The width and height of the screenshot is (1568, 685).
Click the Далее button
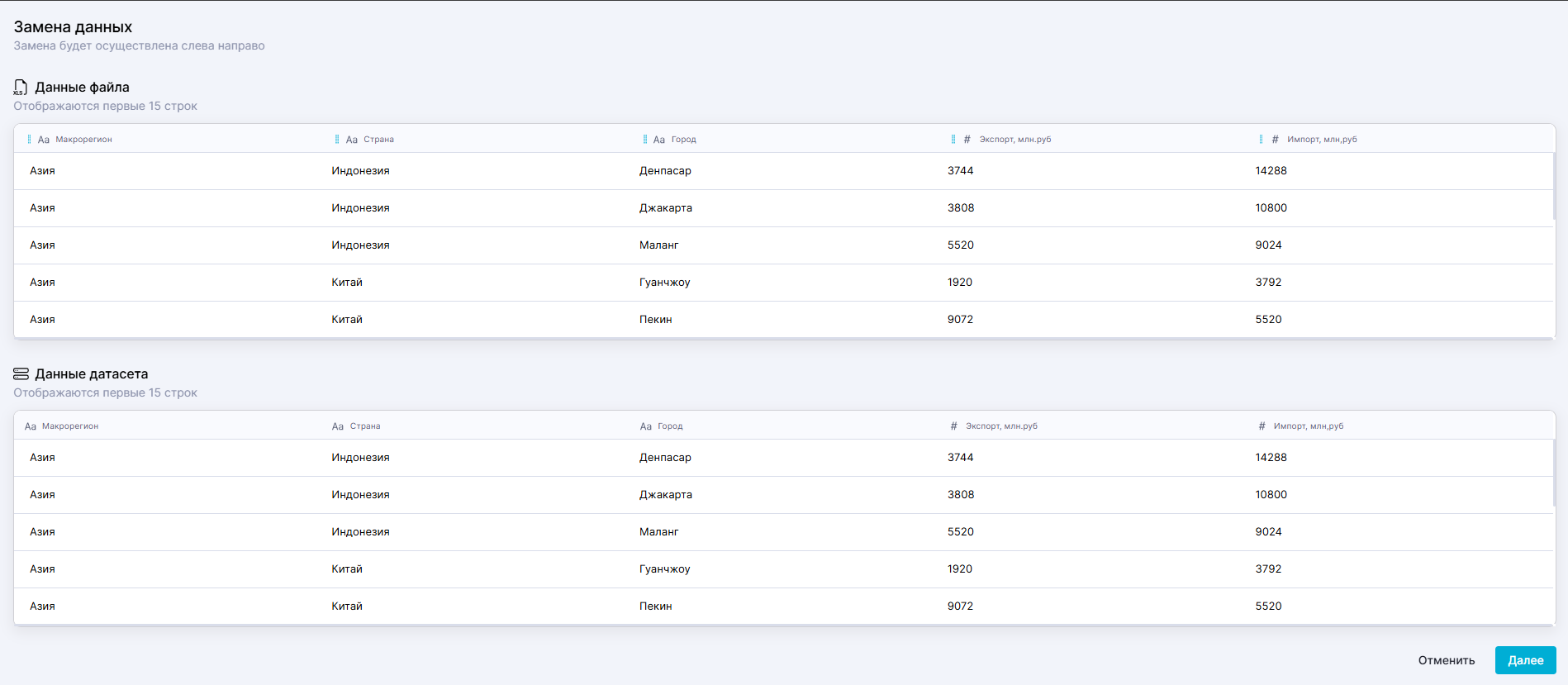tap(1526, 660)
